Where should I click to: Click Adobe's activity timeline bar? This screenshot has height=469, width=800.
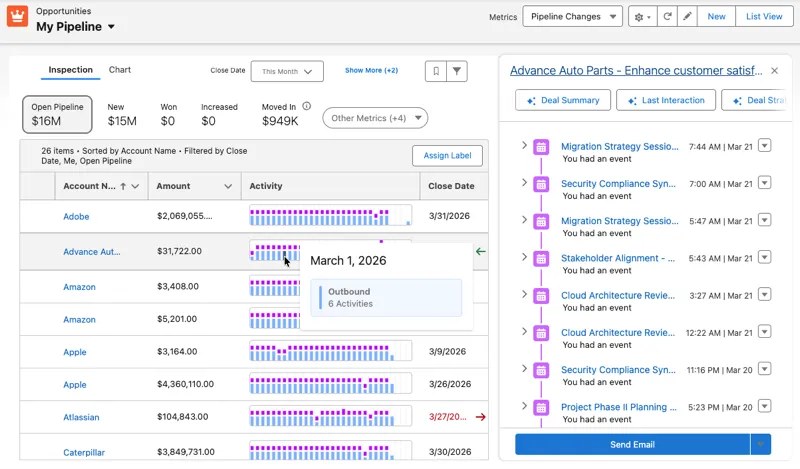(330, 215)
